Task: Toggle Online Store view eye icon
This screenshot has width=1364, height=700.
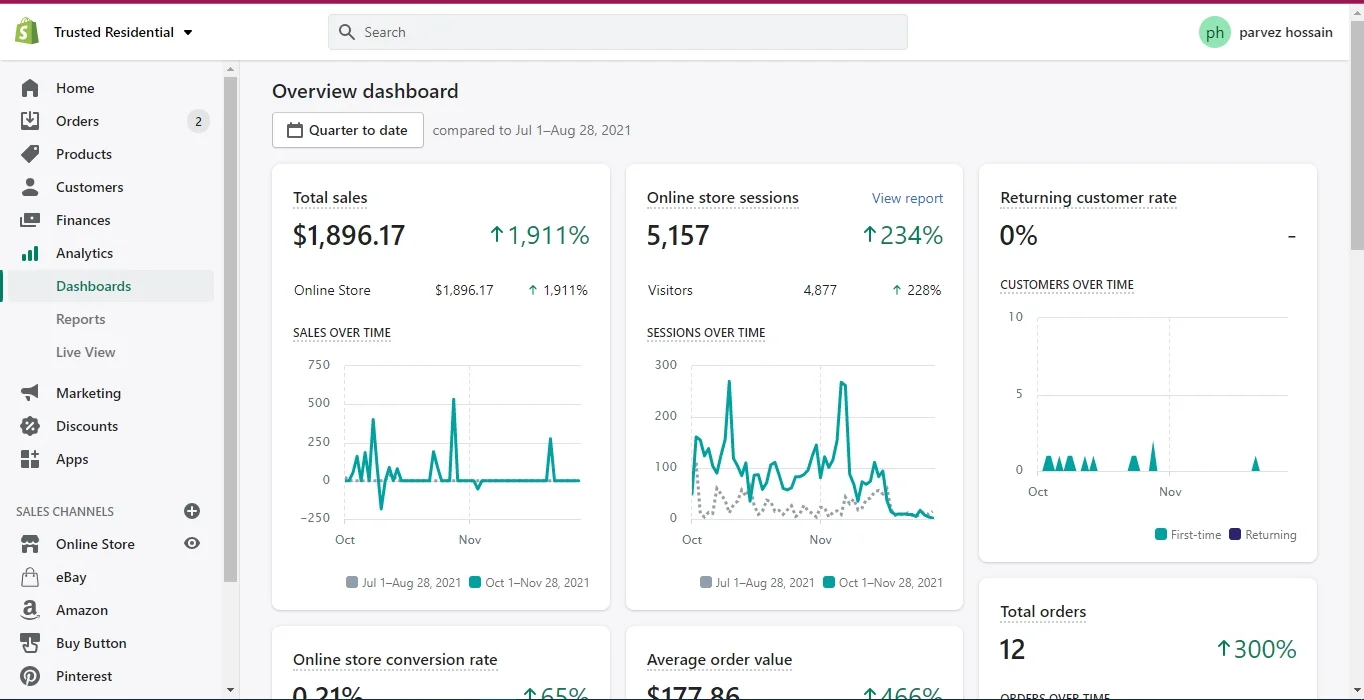Action: click(x=192, y=544)
